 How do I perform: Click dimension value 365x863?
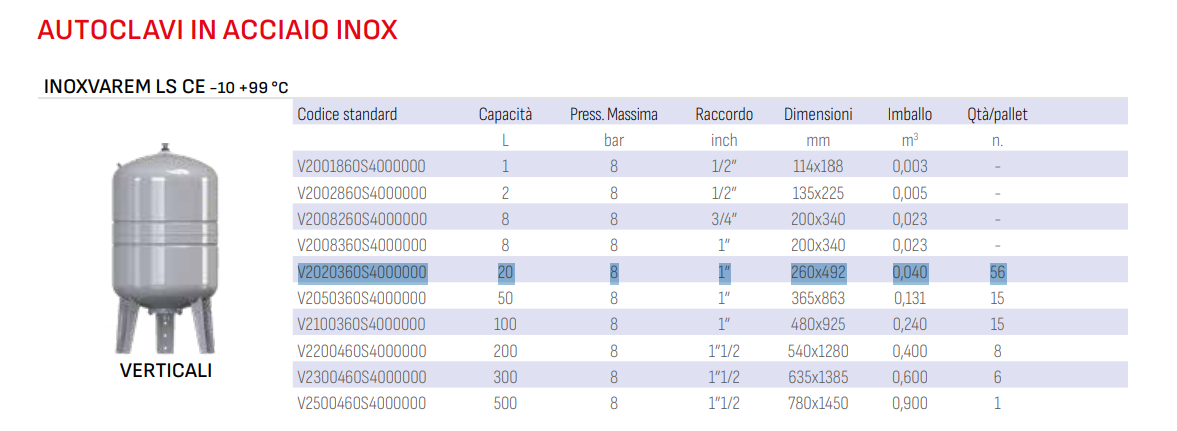[818, 298]
